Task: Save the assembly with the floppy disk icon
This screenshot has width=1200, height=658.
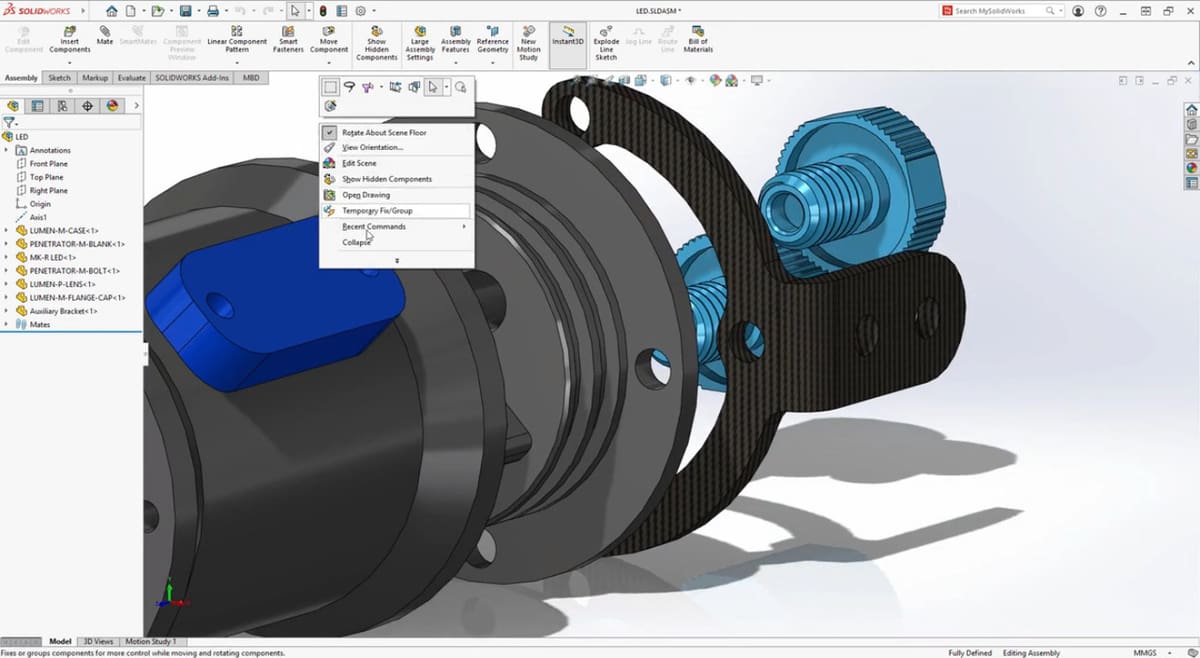Action: (185, 11)
